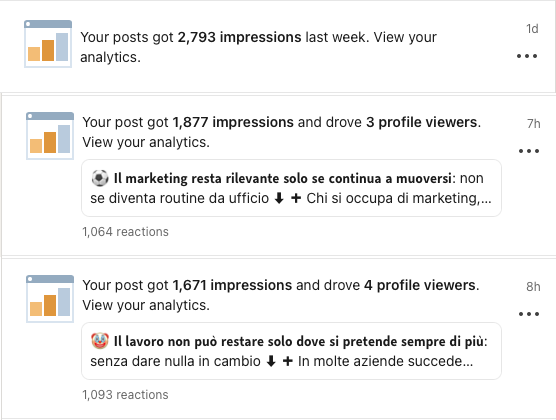The height and width of the screenshot is (420, 556).
Task: Click the down arrow emoji in marketing post
Action: (x=279, y=198)
